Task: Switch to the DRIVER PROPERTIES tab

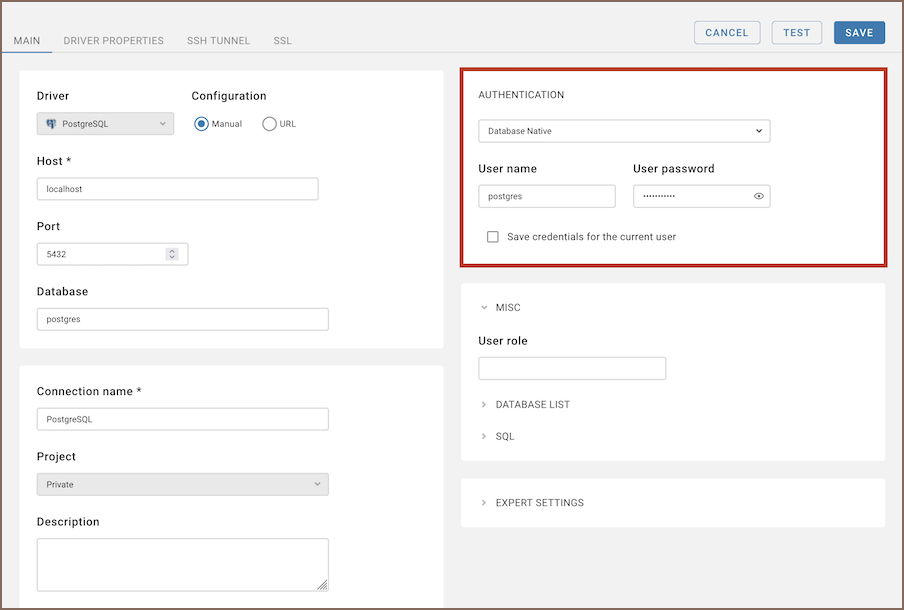Action: 113,41
